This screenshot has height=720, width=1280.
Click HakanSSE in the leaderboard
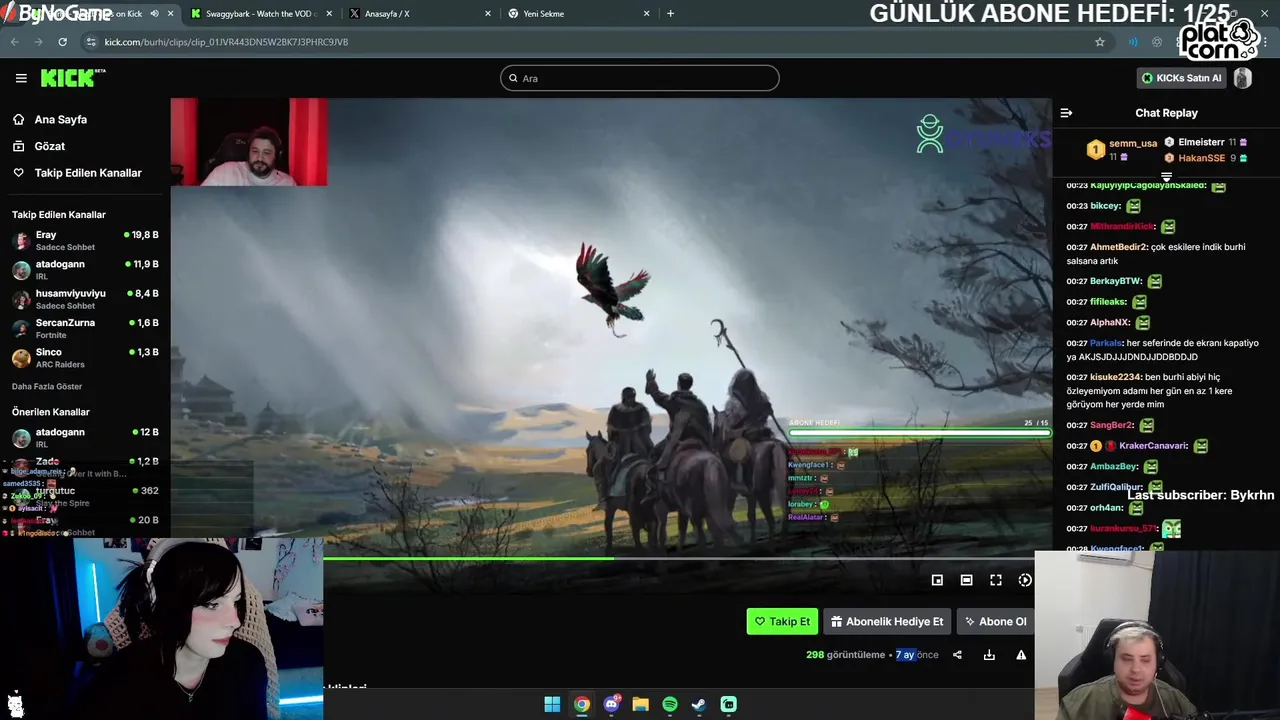(1201, 158)
